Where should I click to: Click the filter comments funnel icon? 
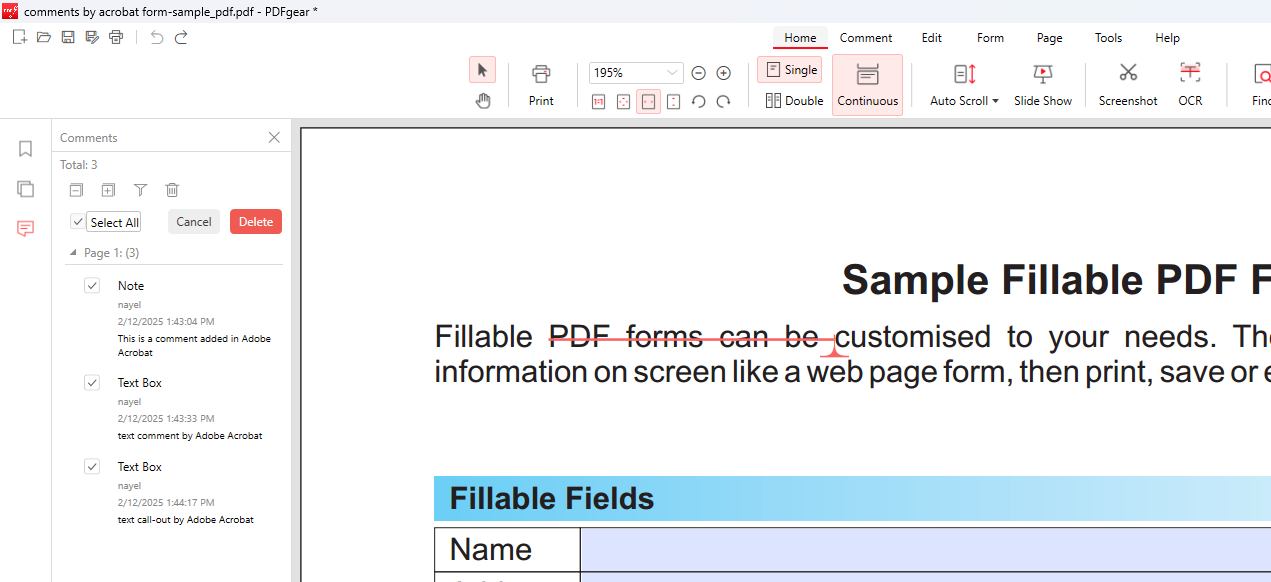[140, 190]
